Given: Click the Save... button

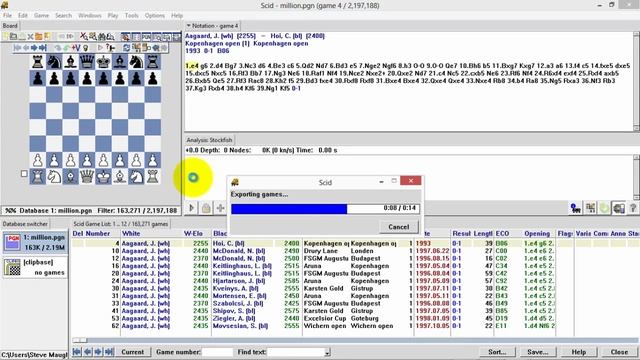Looking at the screenshot, I should pos(538,352).
